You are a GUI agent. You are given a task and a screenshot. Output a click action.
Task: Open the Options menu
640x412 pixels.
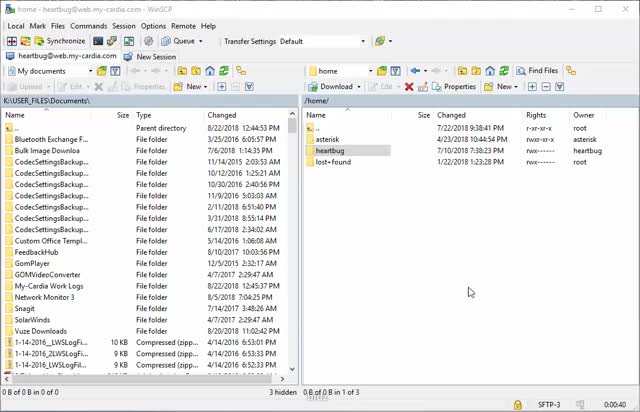coord(153,26)
